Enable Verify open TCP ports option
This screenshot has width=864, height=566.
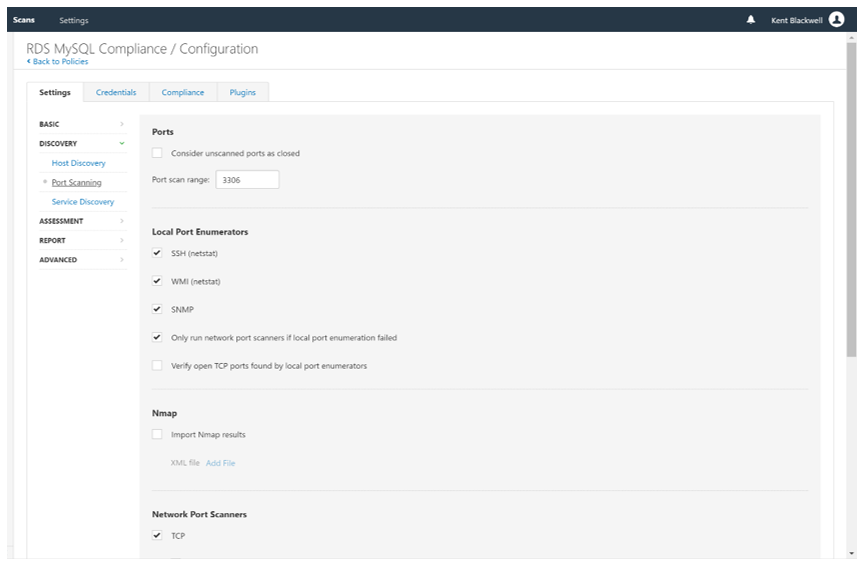click(x=157, y=365)
